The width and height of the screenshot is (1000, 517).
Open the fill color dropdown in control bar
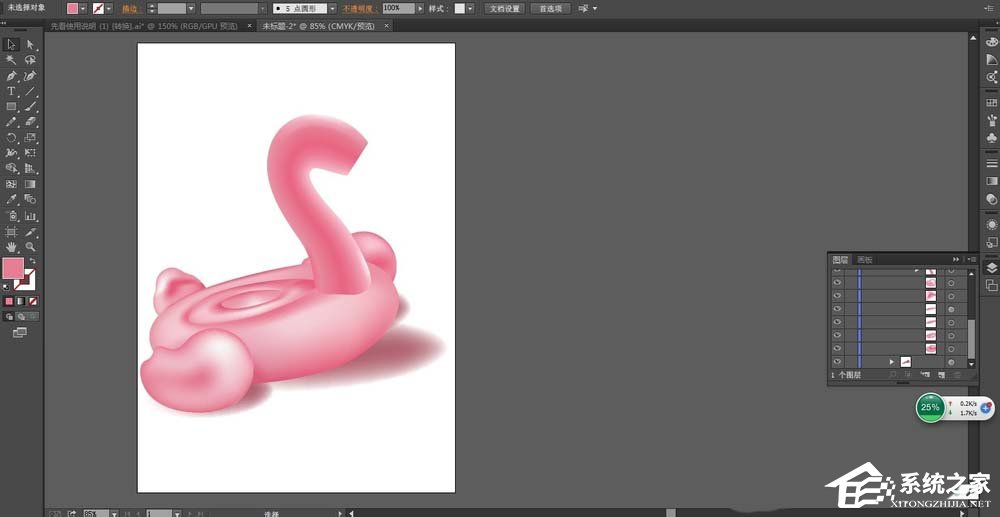pos(83,8)
